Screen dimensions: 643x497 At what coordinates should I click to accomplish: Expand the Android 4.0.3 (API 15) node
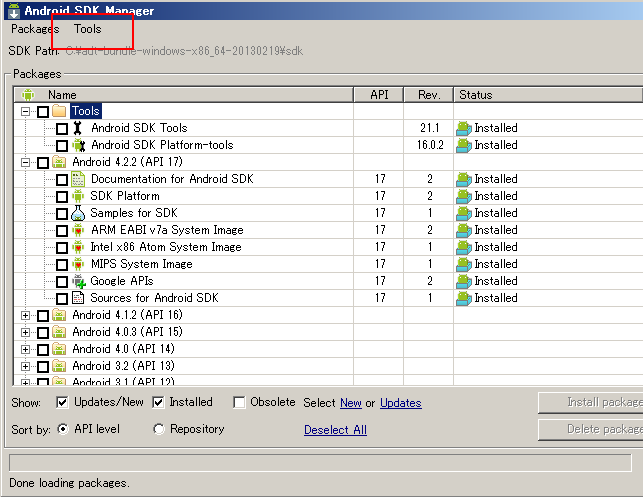tap(25, 333)
